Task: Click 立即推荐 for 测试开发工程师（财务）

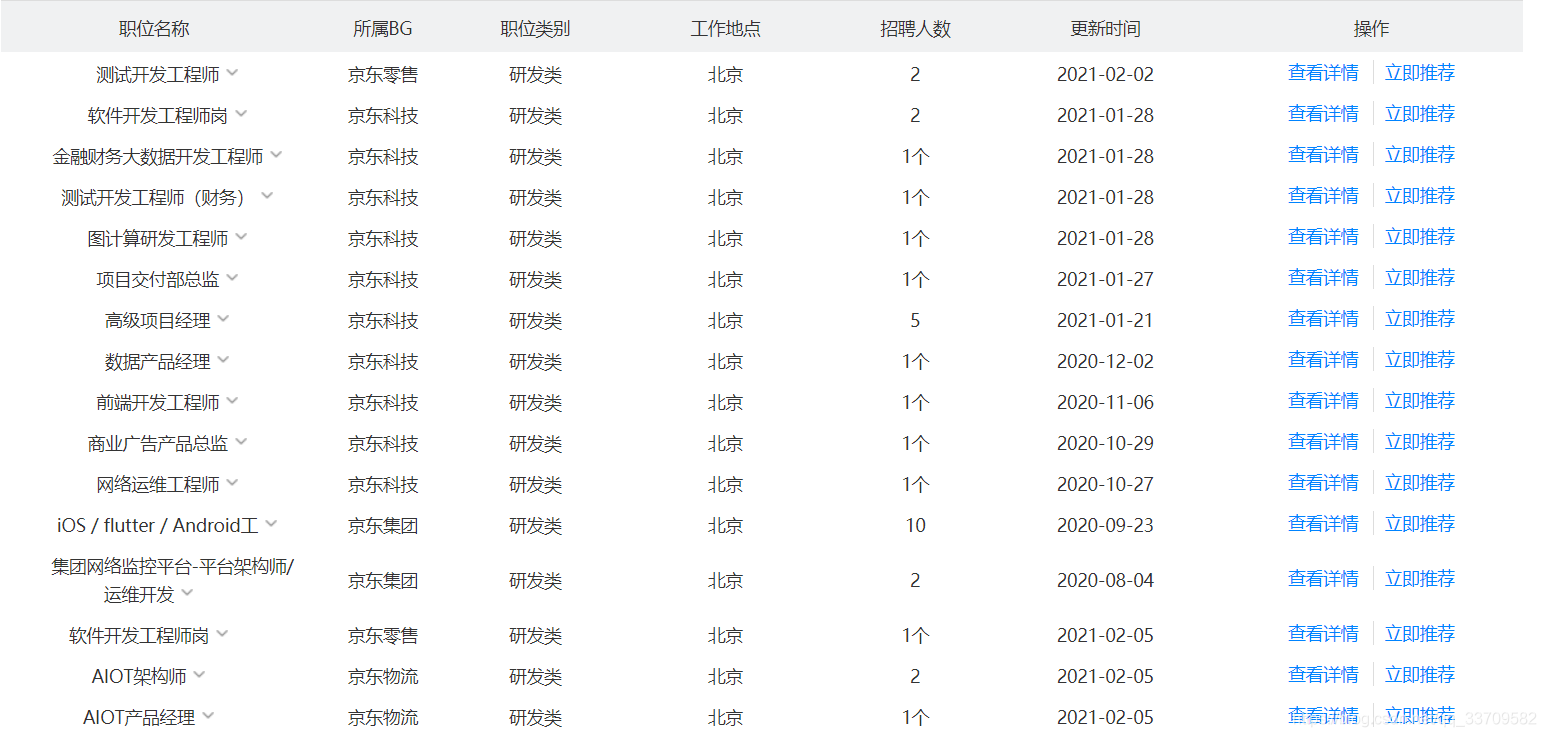Action: coord(1419,196)
